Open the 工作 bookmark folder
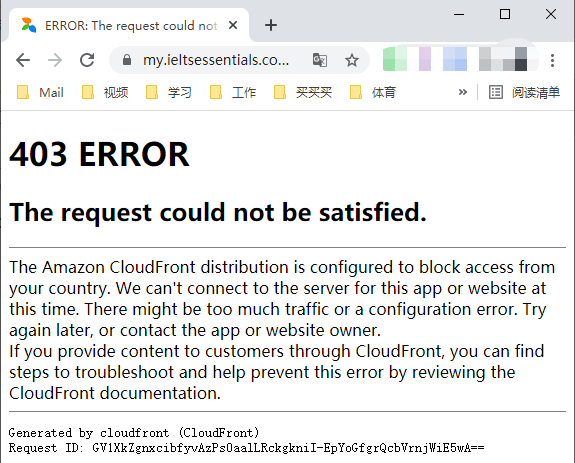The image size is (575, 463). click(233, 92)
